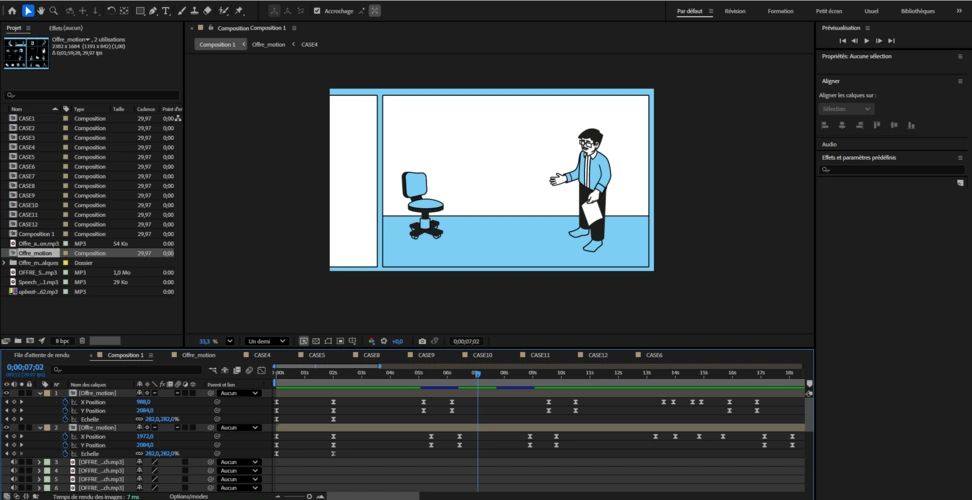Toggle transparency grid in viewer
The height and width of the screenshot is (500, 972).
click(x=316, y=341)
